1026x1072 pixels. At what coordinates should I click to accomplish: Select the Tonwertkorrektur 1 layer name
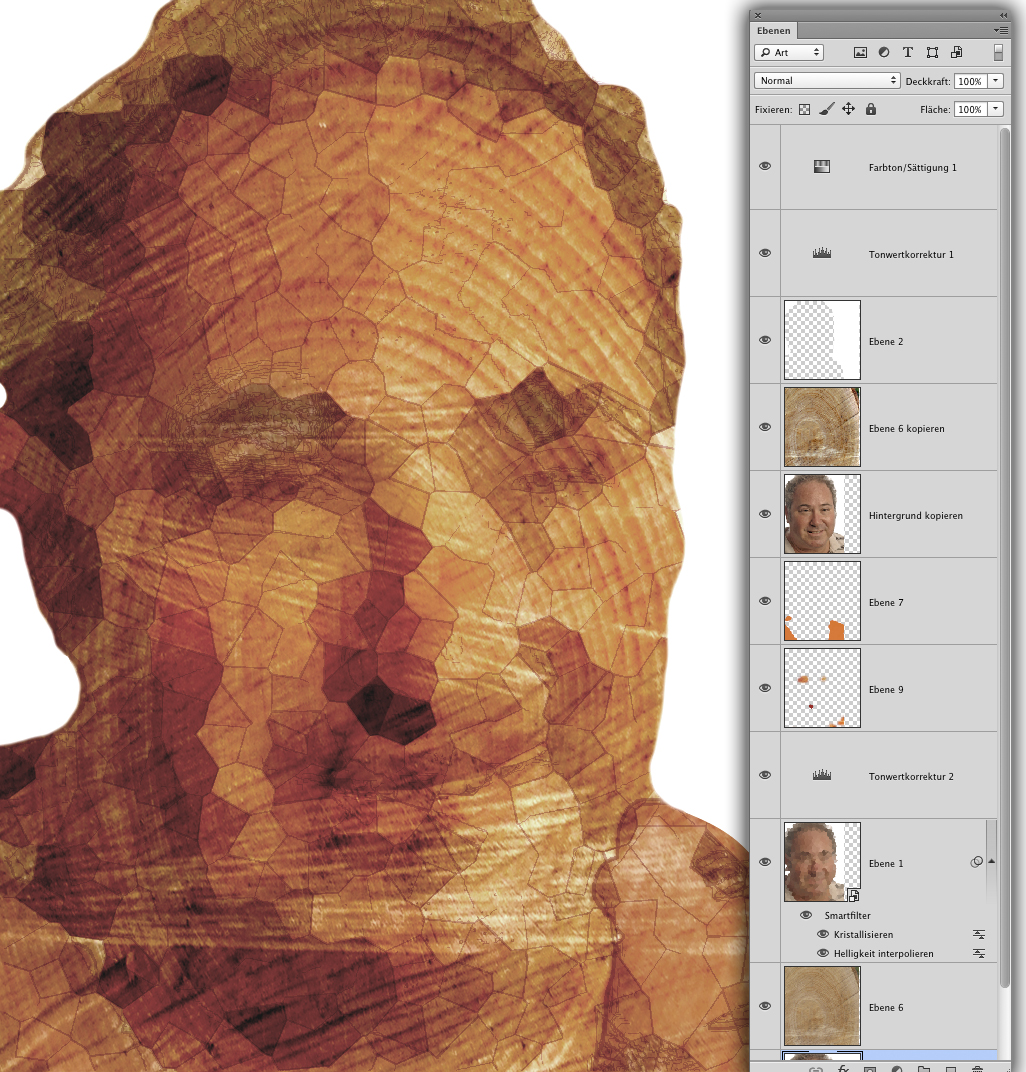point(911,254)
